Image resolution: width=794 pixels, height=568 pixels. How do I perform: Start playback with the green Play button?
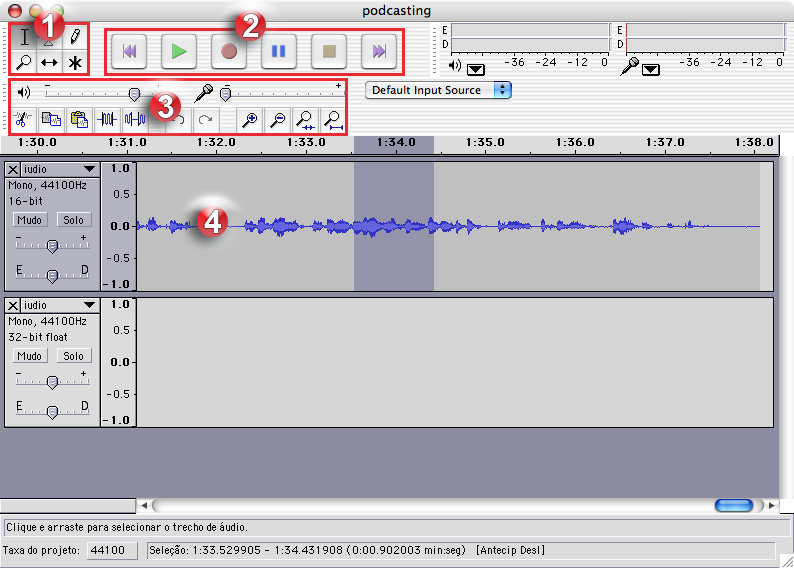tap(179, 51)
